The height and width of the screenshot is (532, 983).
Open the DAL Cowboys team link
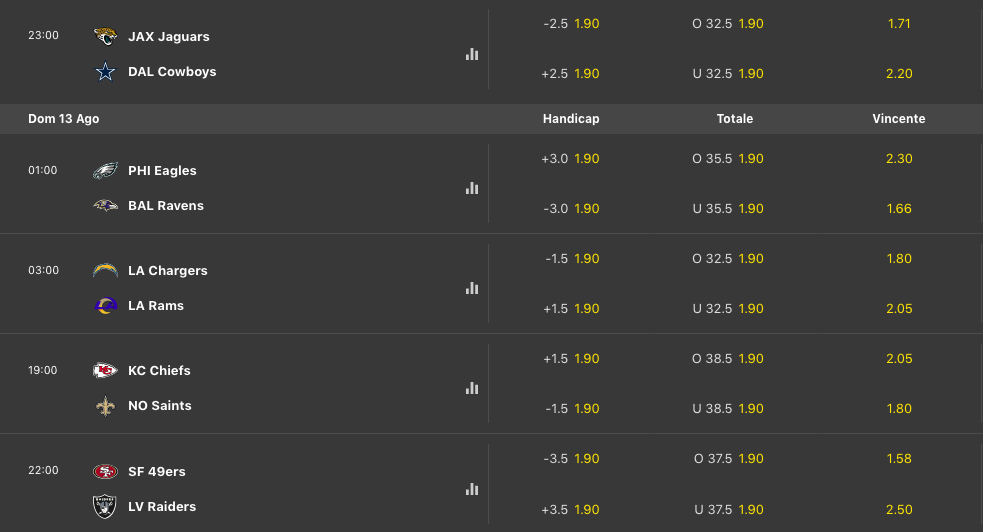point(172,72)
